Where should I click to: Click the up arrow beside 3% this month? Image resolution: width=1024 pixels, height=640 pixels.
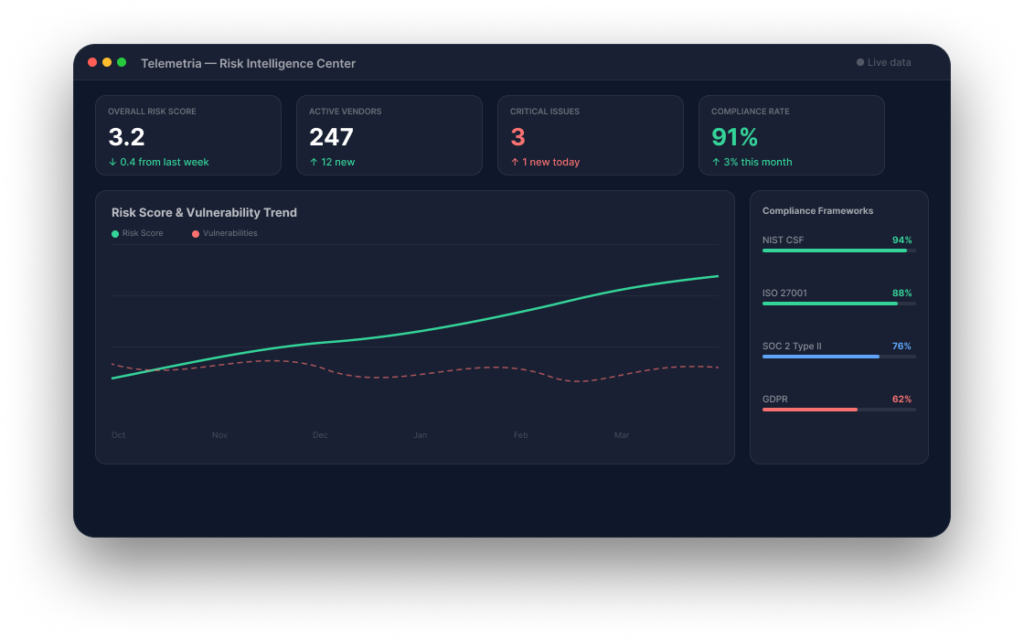tap(716, 162)
